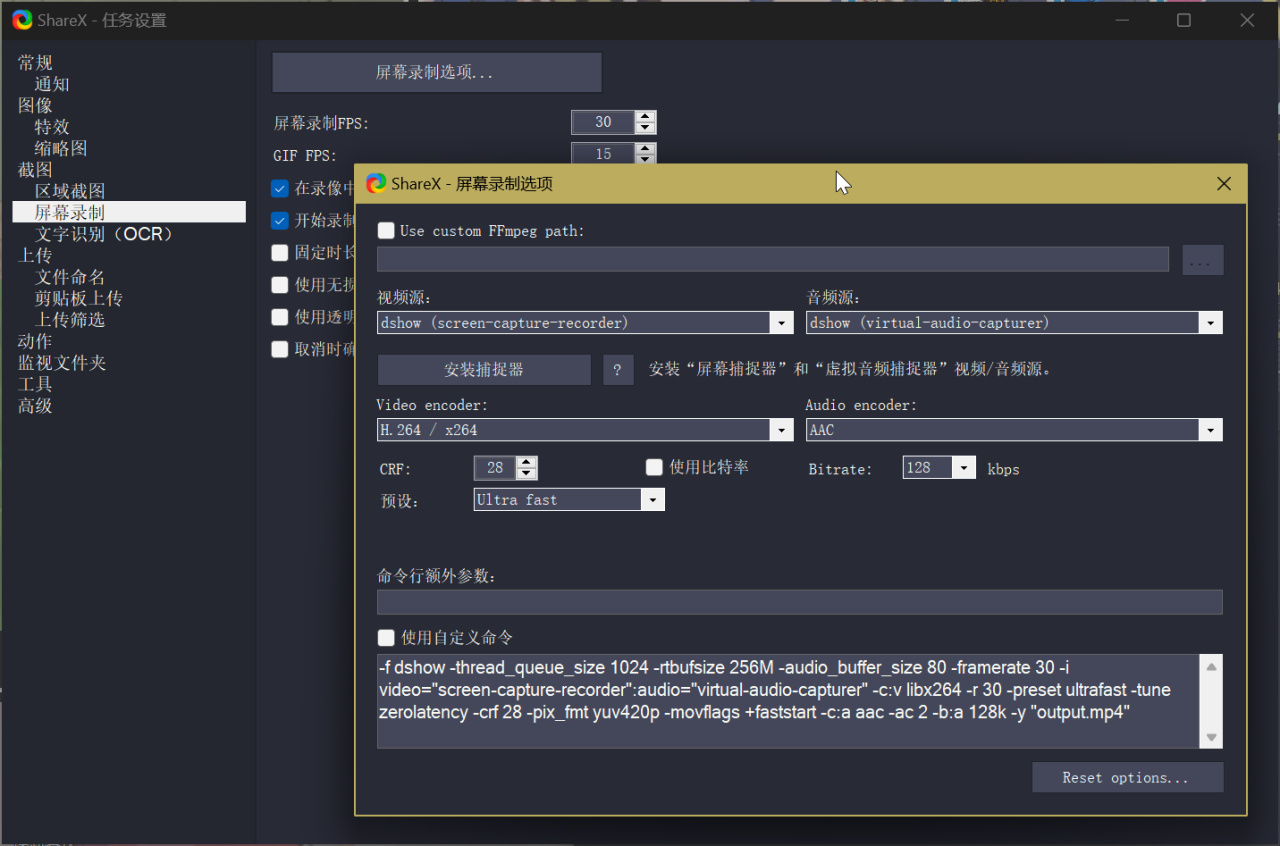This screenshot has height=846, width=1280.
Task: Open 文件命名 settings
Action: tap(70, 277)
